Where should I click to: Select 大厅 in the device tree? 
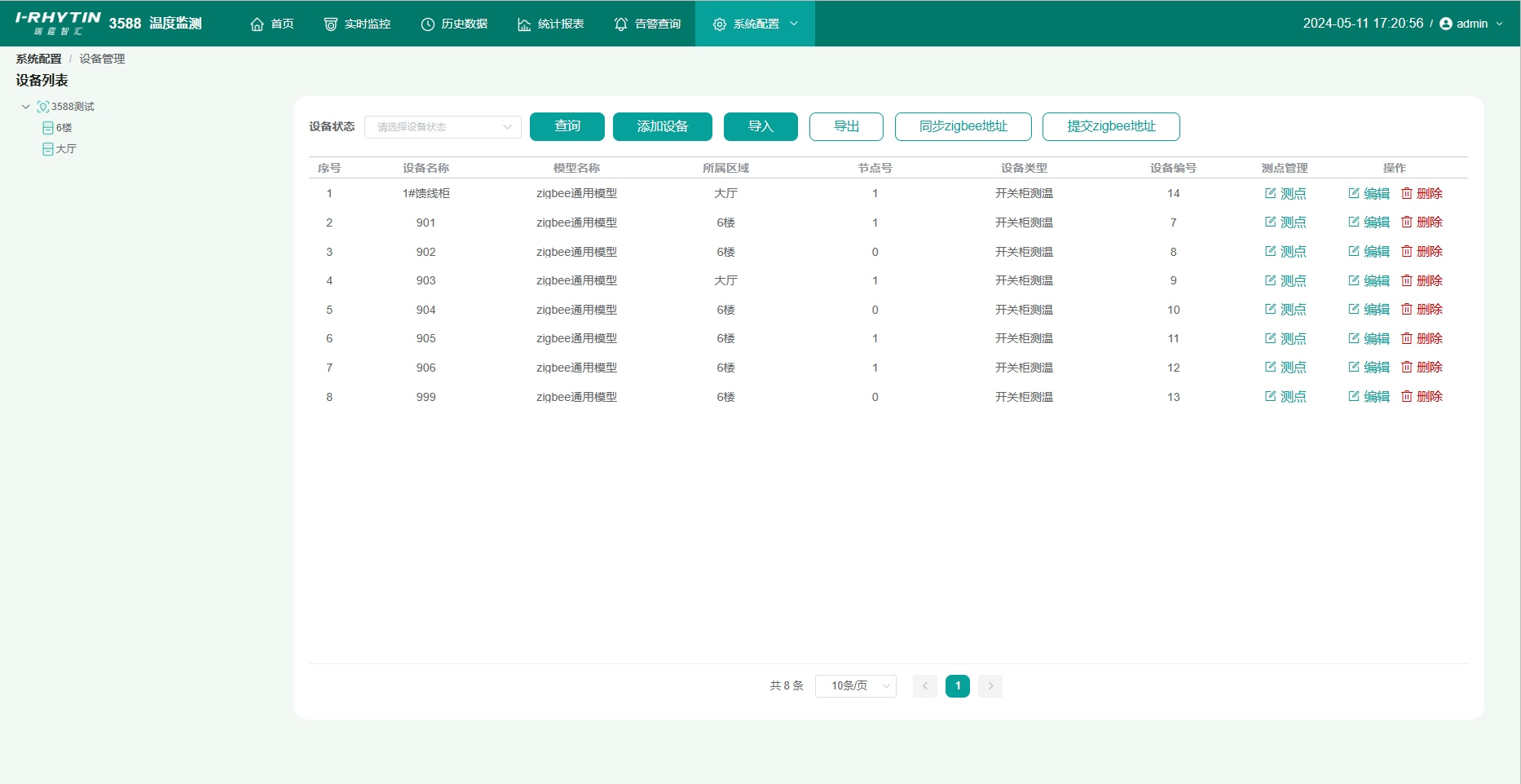(x=66, y=149)
